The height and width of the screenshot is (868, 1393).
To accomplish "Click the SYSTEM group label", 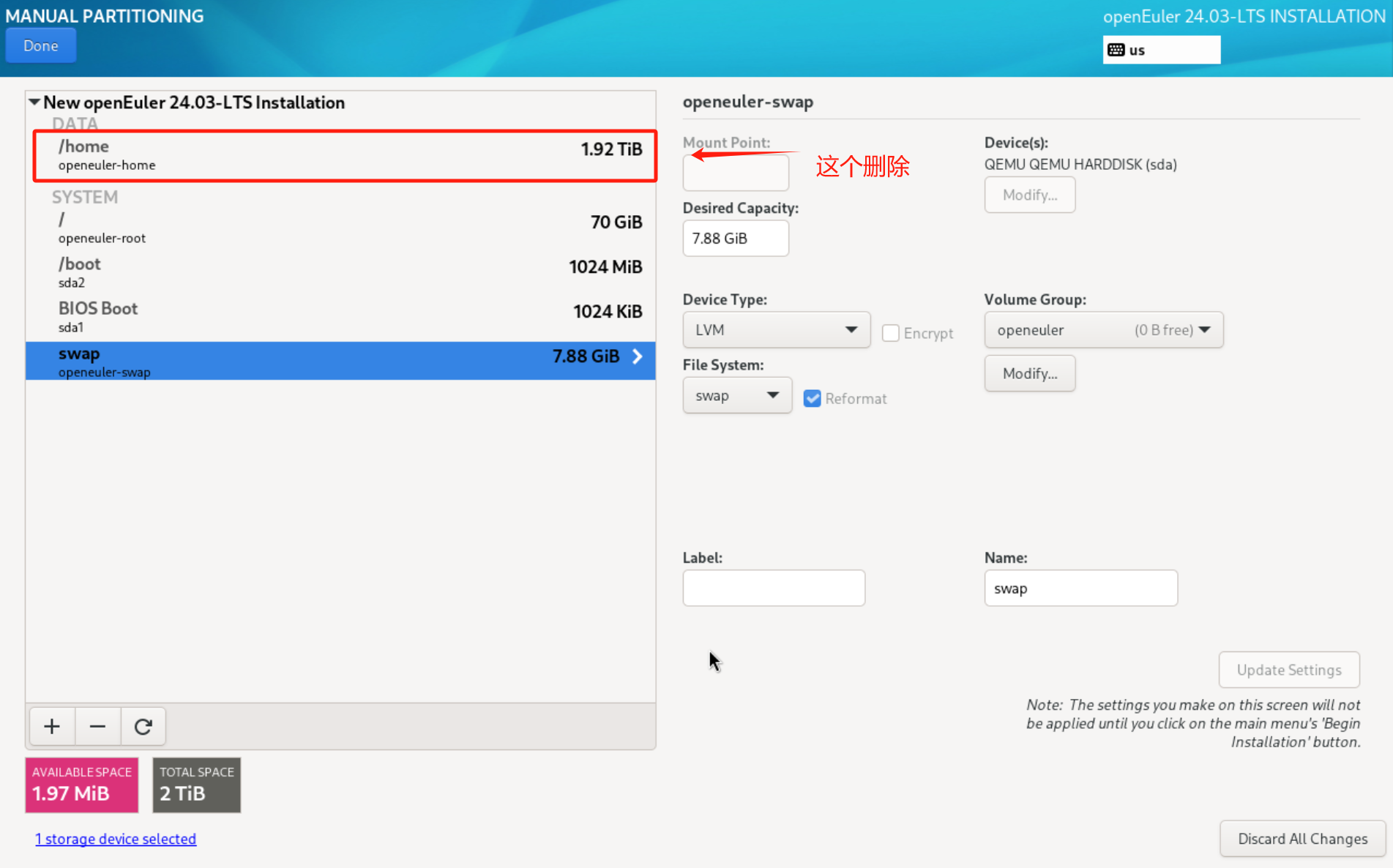I will 85,197.
